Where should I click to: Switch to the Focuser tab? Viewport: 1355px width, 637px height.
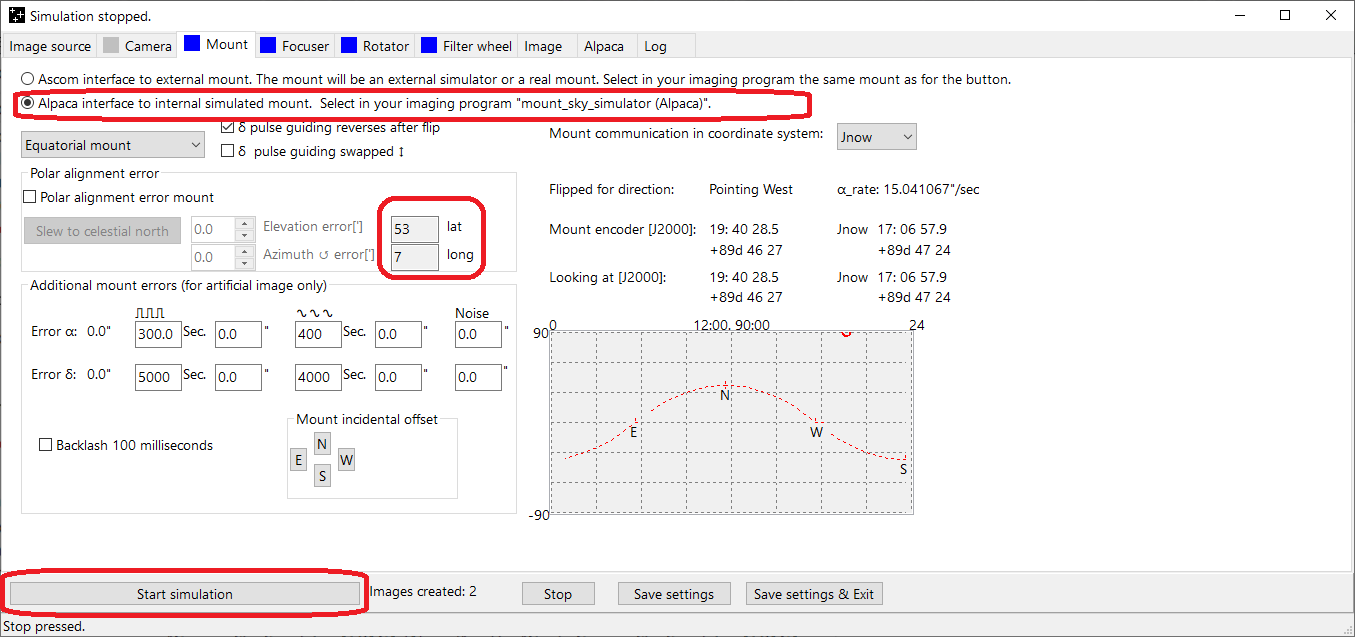coord(294,46)
